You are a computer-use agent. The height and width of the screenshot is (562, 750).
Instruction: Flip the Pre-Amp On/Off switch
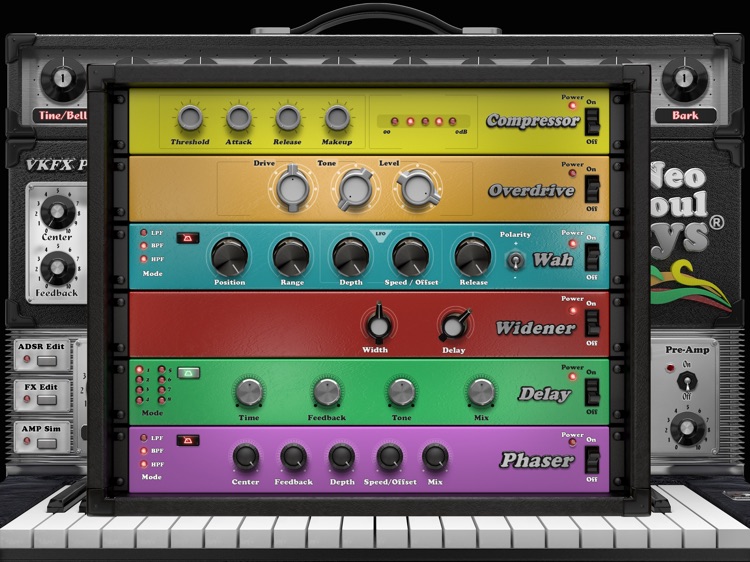(x=687, y=381)
